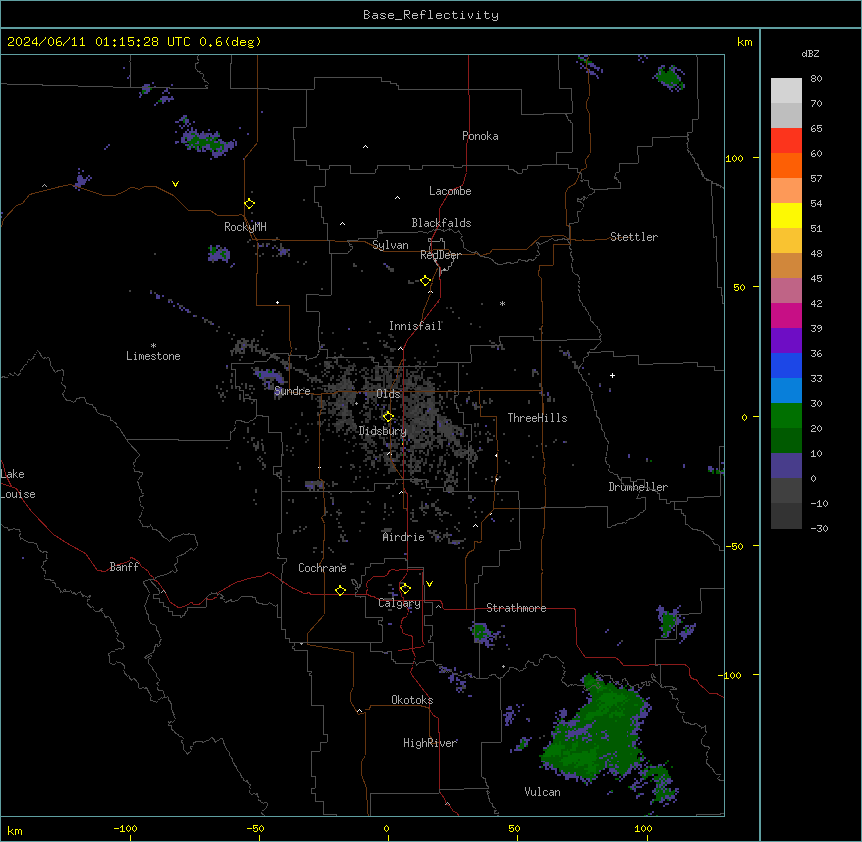The height and width of the screenshot is (842, 862).
Task: Click the HighRiver label
Action: [x=430, y=743]
